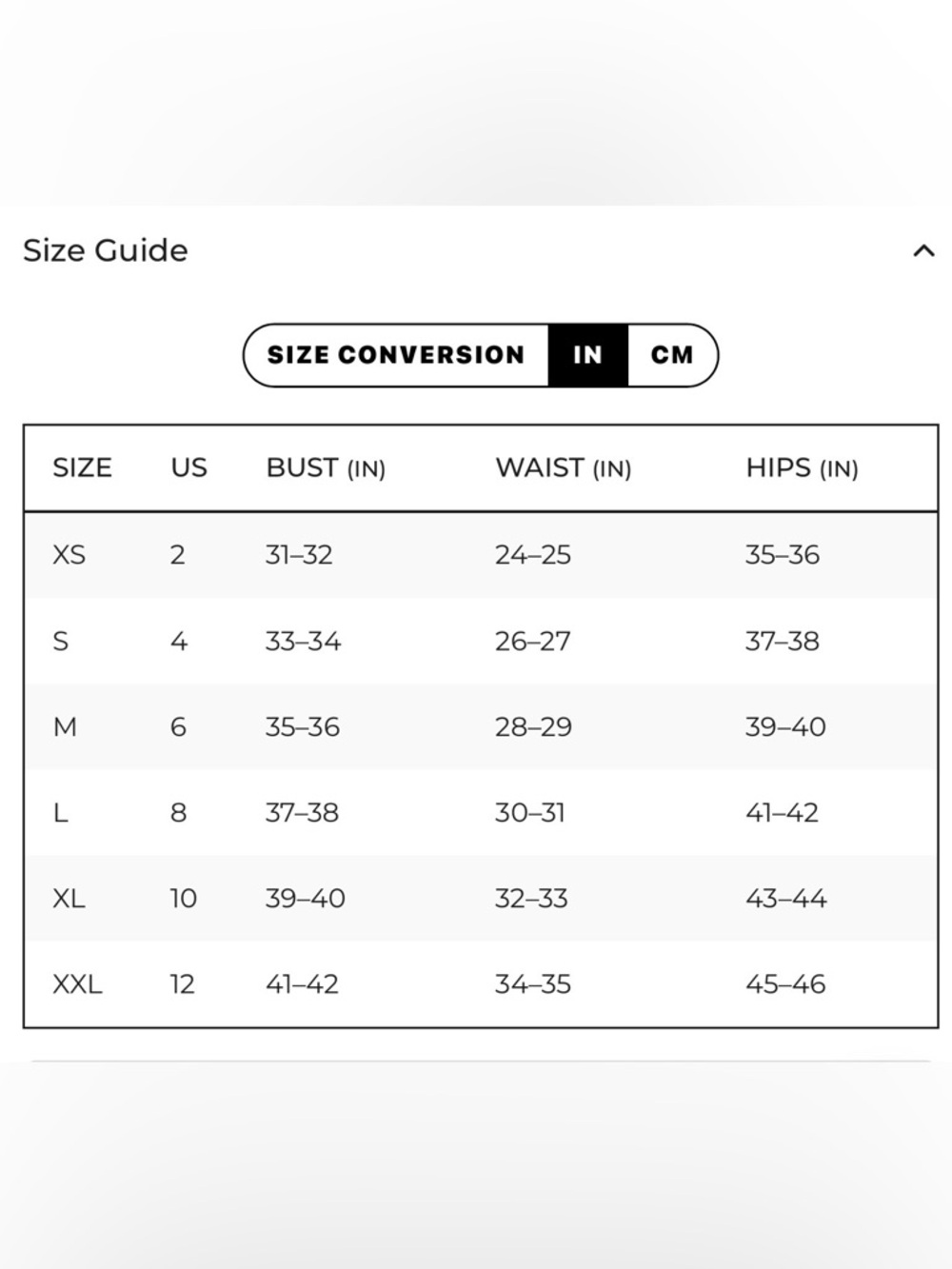952x1269 pixels.
Task: Click the US column header
Action: coord(188,467)
